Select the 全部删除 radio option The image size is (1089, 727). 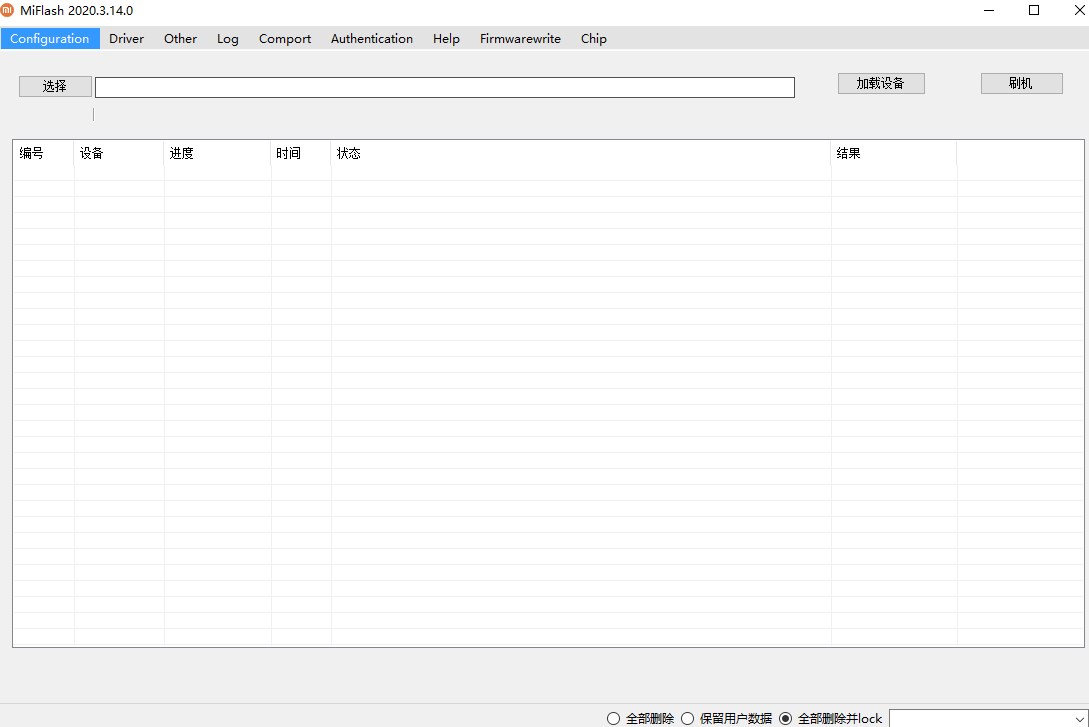coord(614,719)
